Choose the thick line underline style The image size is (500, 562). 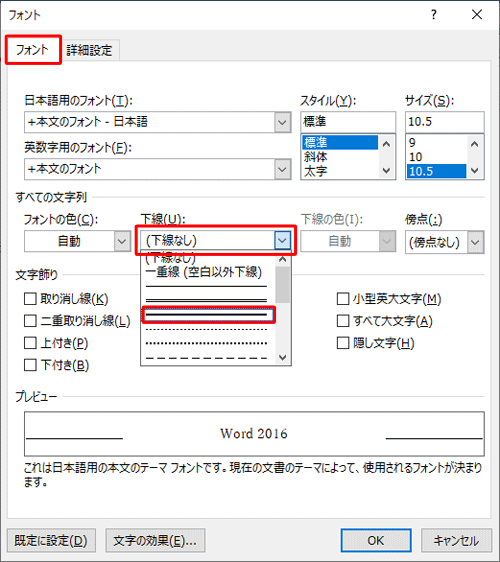click(209, 315)
